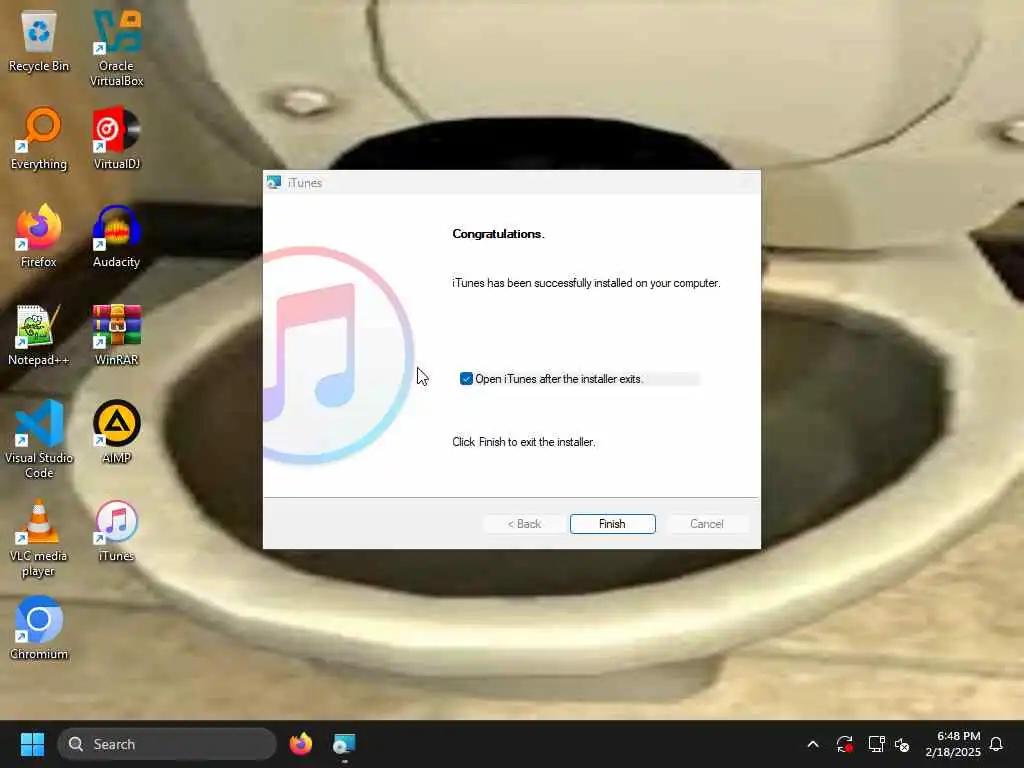Image resolution: width=1024 pixels, height=768 pixels.
Task: Select the Firefox desktop shortcut
Action: point(39,236)
